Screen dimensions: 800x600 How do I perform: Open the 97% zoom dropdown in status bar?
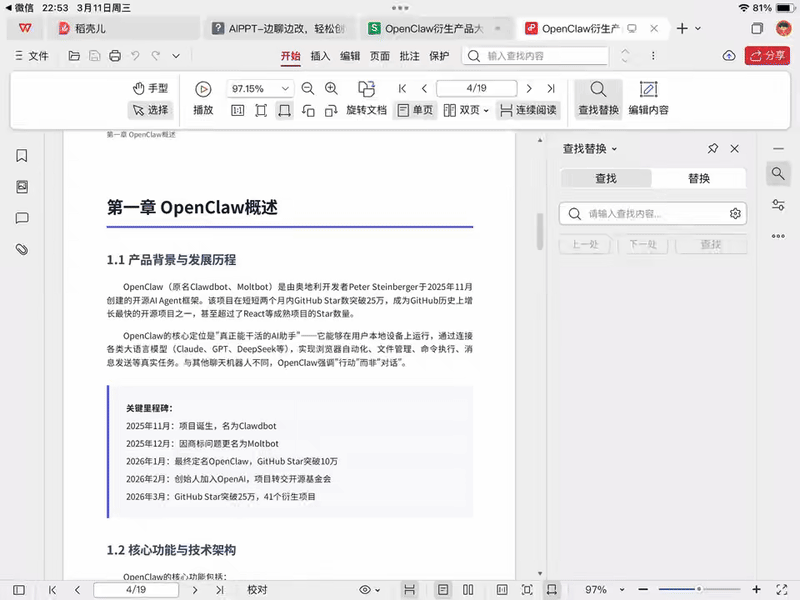point(622,590)
